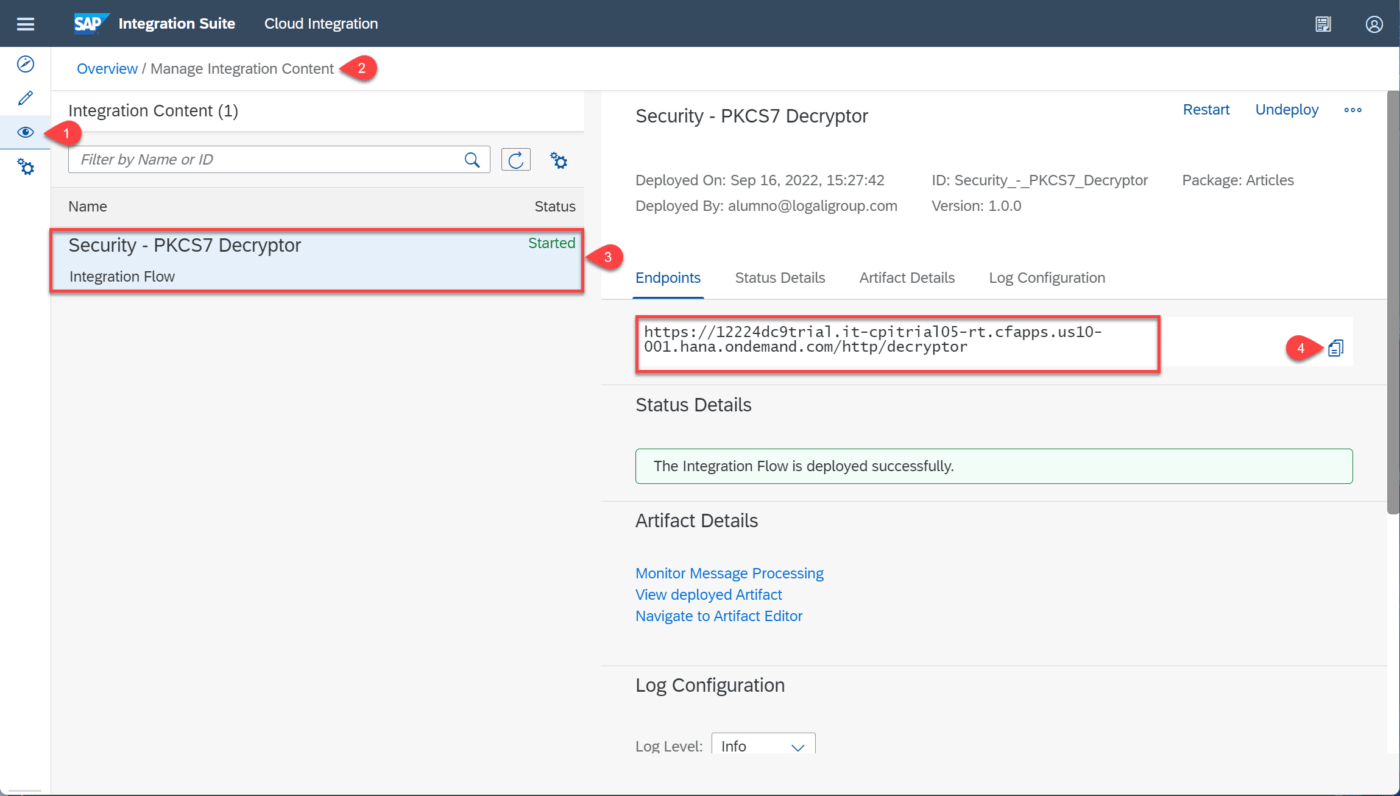
Task: Switch to the Endpoints tab
Action: click(668, 278)
